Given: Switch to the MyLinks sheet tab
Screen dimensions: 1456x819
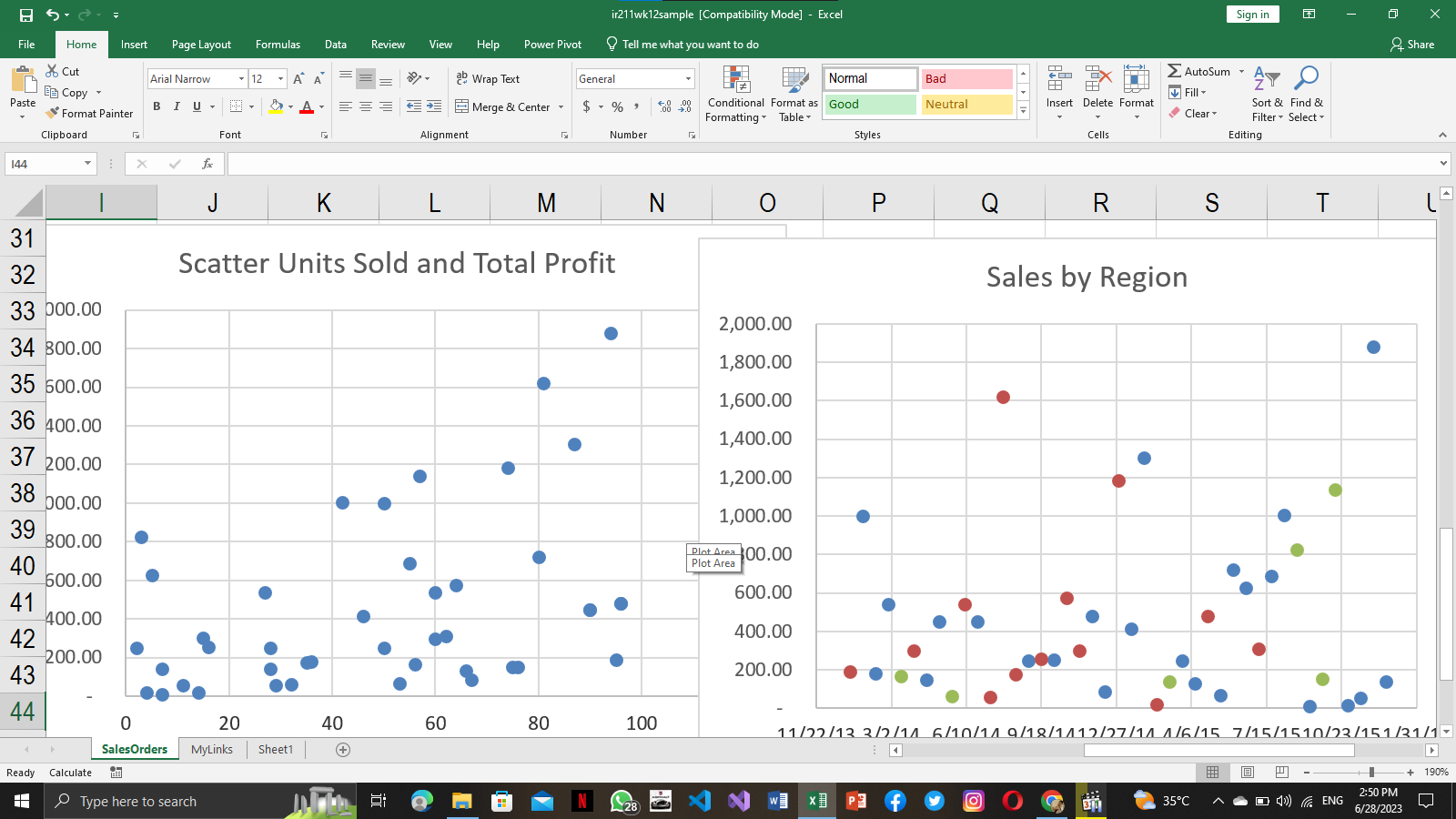Looking at the screenshot, I should coord(212,749).
